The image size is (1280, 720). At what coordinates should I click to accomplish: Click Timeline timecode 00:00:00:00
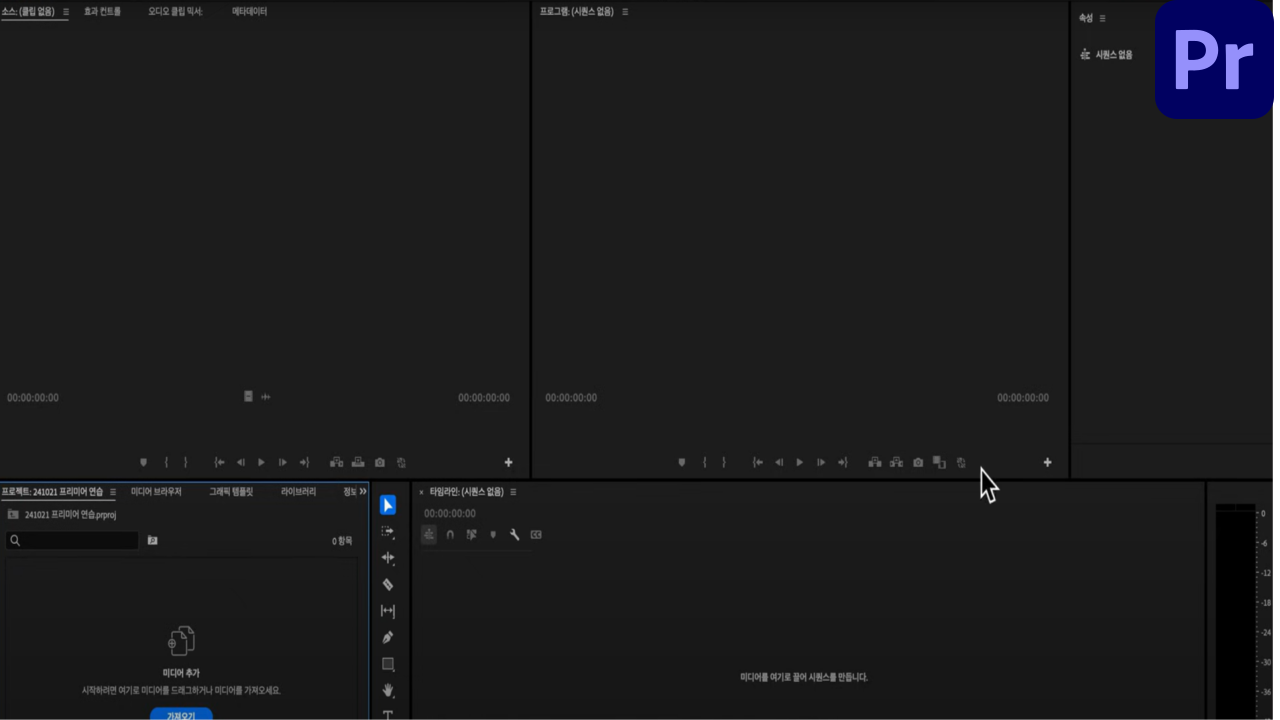click(x=450, y=514)
